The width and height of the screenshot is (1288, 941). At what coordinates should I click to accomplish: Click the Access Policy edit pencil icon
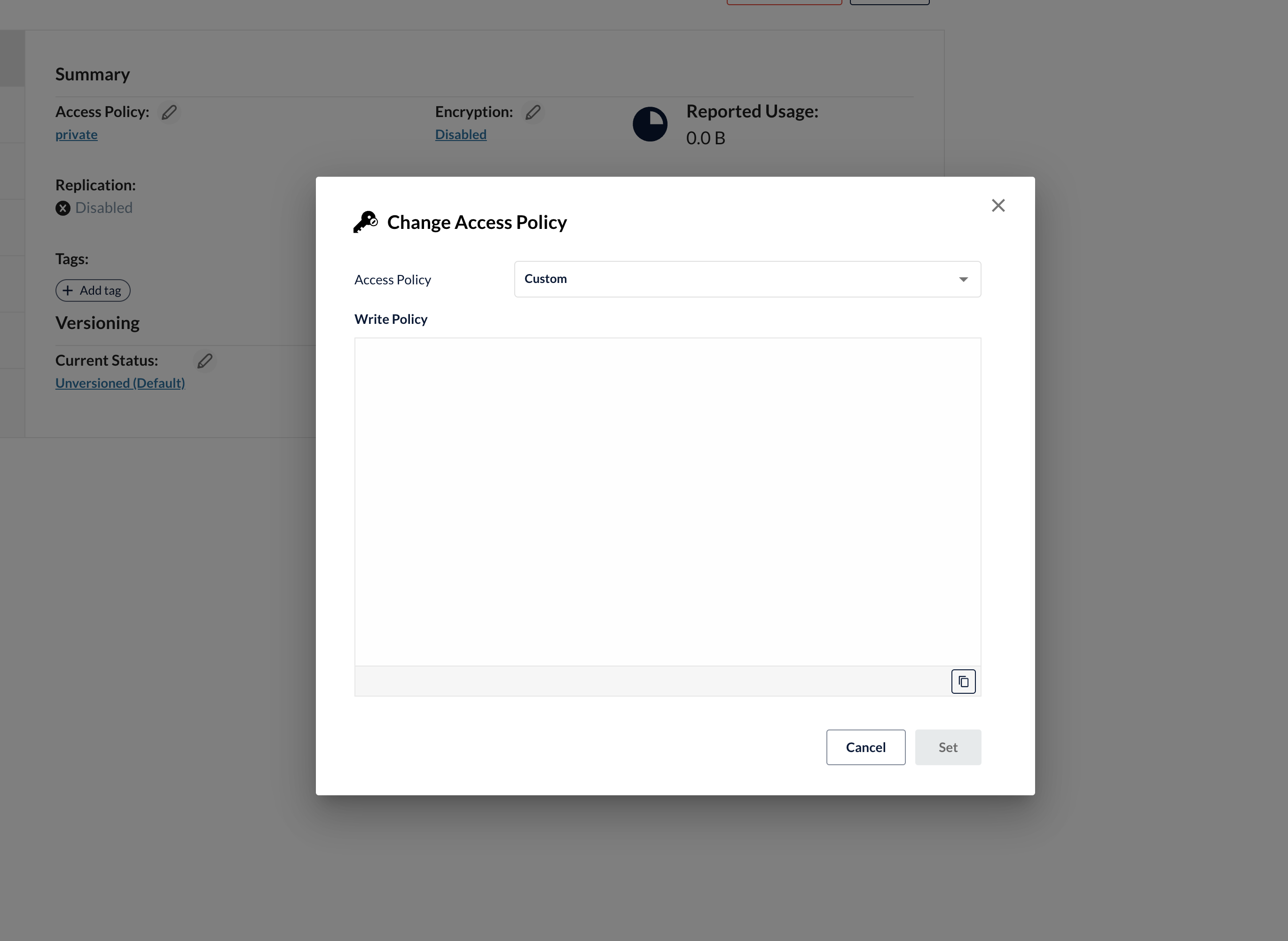click(169, 112)
